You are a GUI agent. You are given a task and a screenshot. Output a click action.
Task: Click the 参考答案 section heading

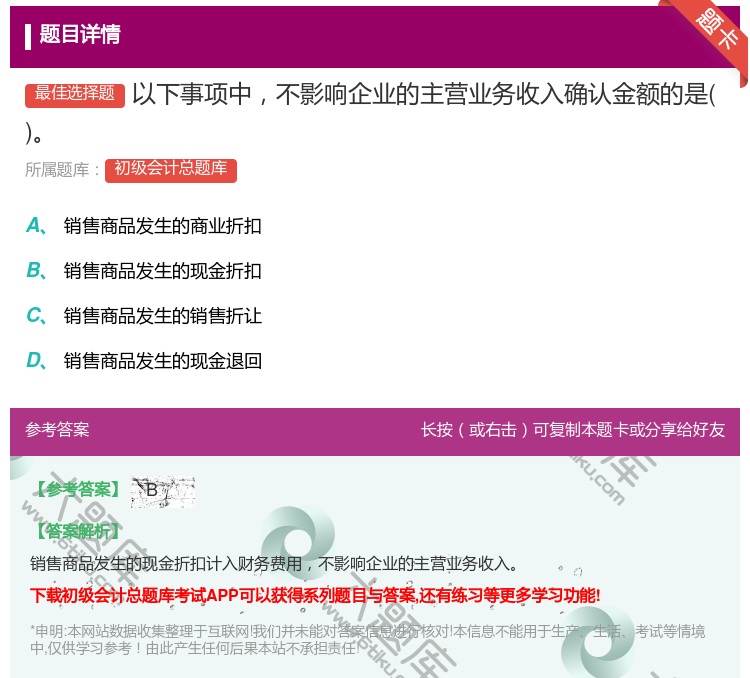pos(57,430)
